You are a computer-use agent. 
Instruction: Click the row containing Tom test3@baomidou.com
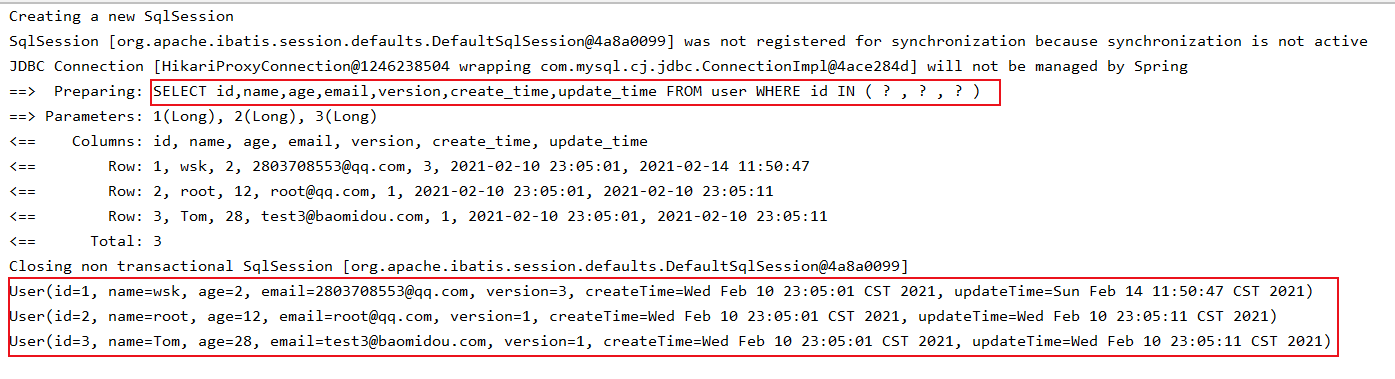[418, 216]
